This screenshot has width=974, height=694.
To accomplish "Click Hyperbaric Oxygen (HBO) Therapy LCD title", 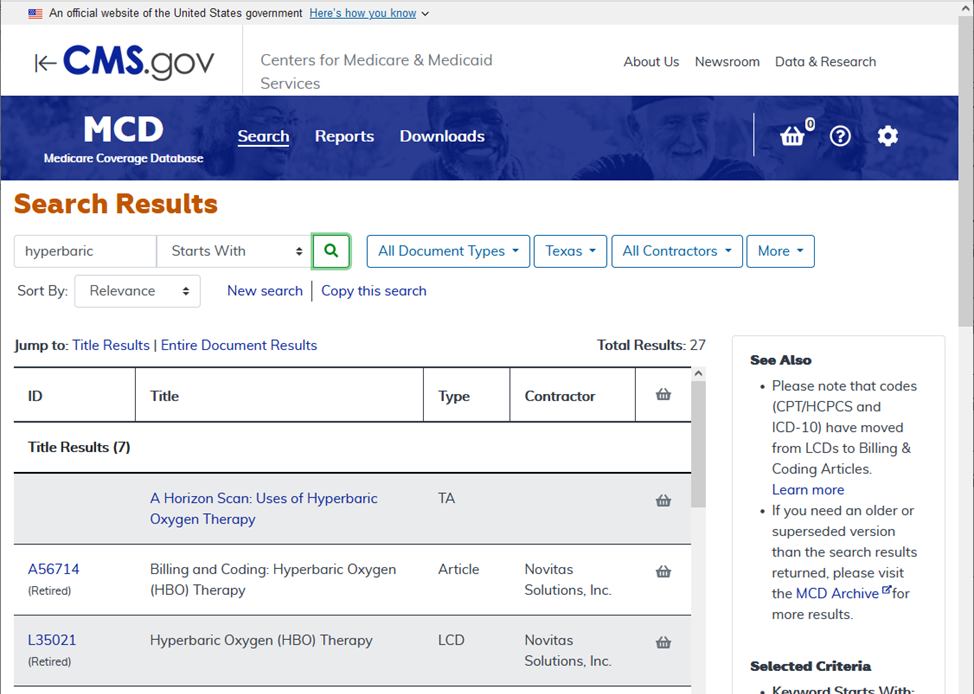I will click(x=261, y=640).
